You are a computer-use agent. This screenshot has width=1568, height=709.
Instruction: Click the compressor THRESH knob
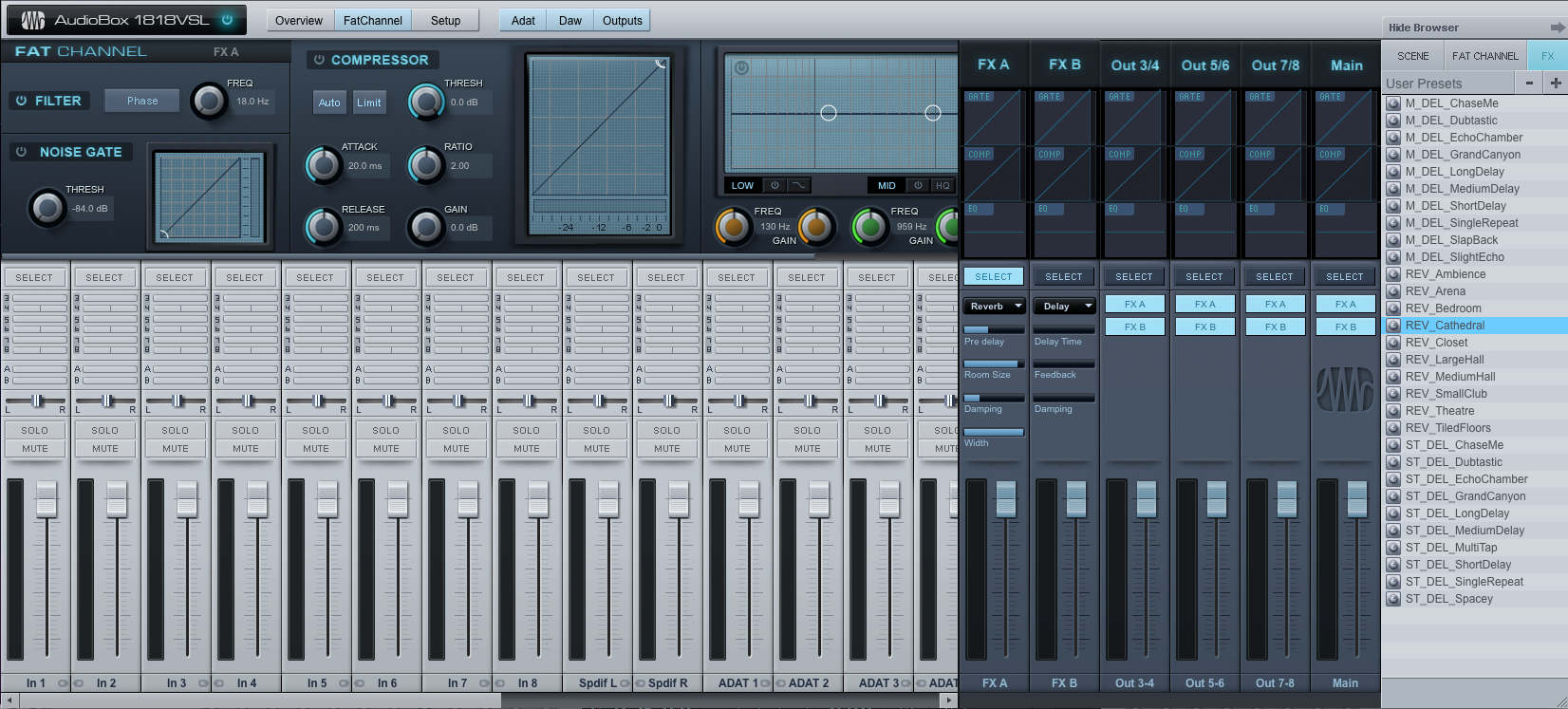[x=426, y=102]
